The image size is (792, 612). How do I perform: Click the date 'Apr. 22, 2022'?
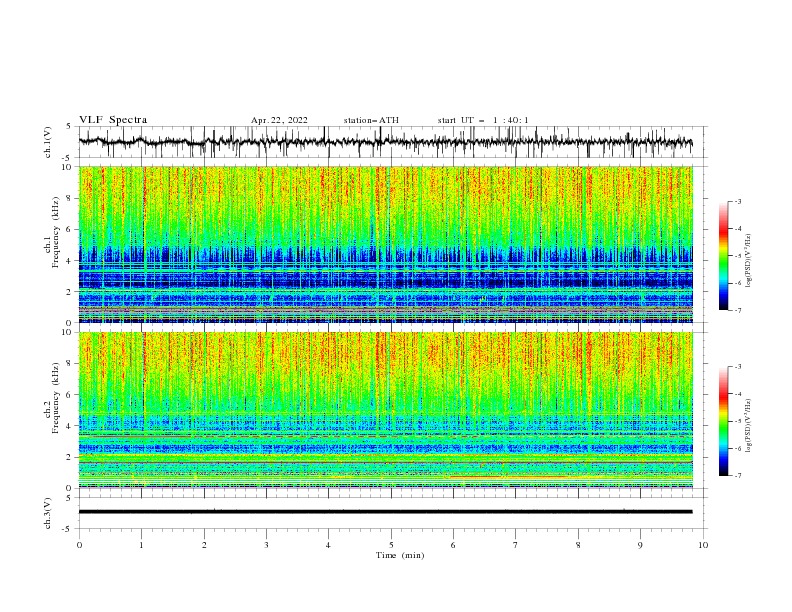click(x=279, y=120)
